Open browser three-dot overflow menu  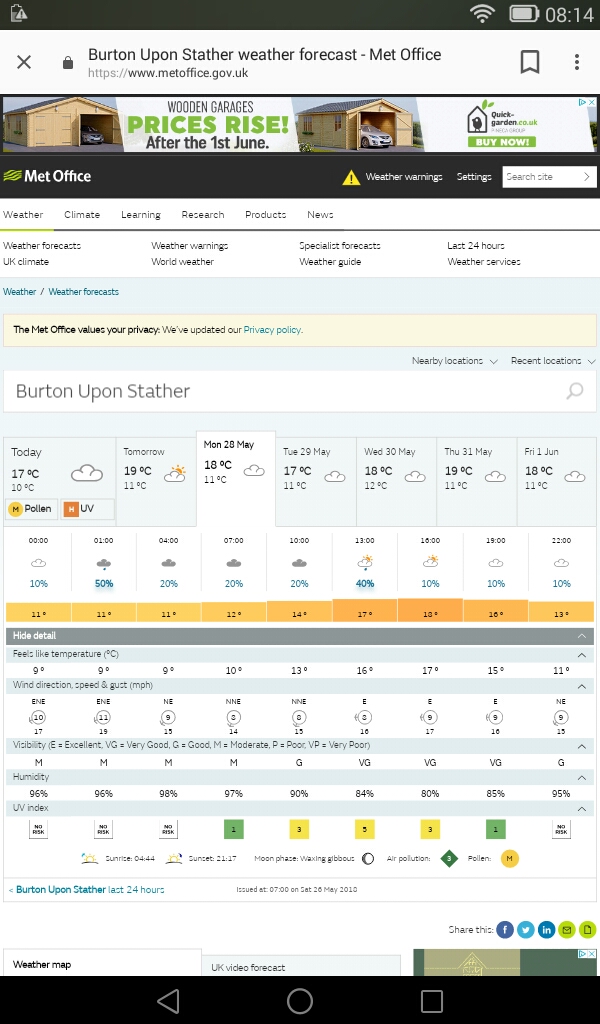tap(576, 62)
